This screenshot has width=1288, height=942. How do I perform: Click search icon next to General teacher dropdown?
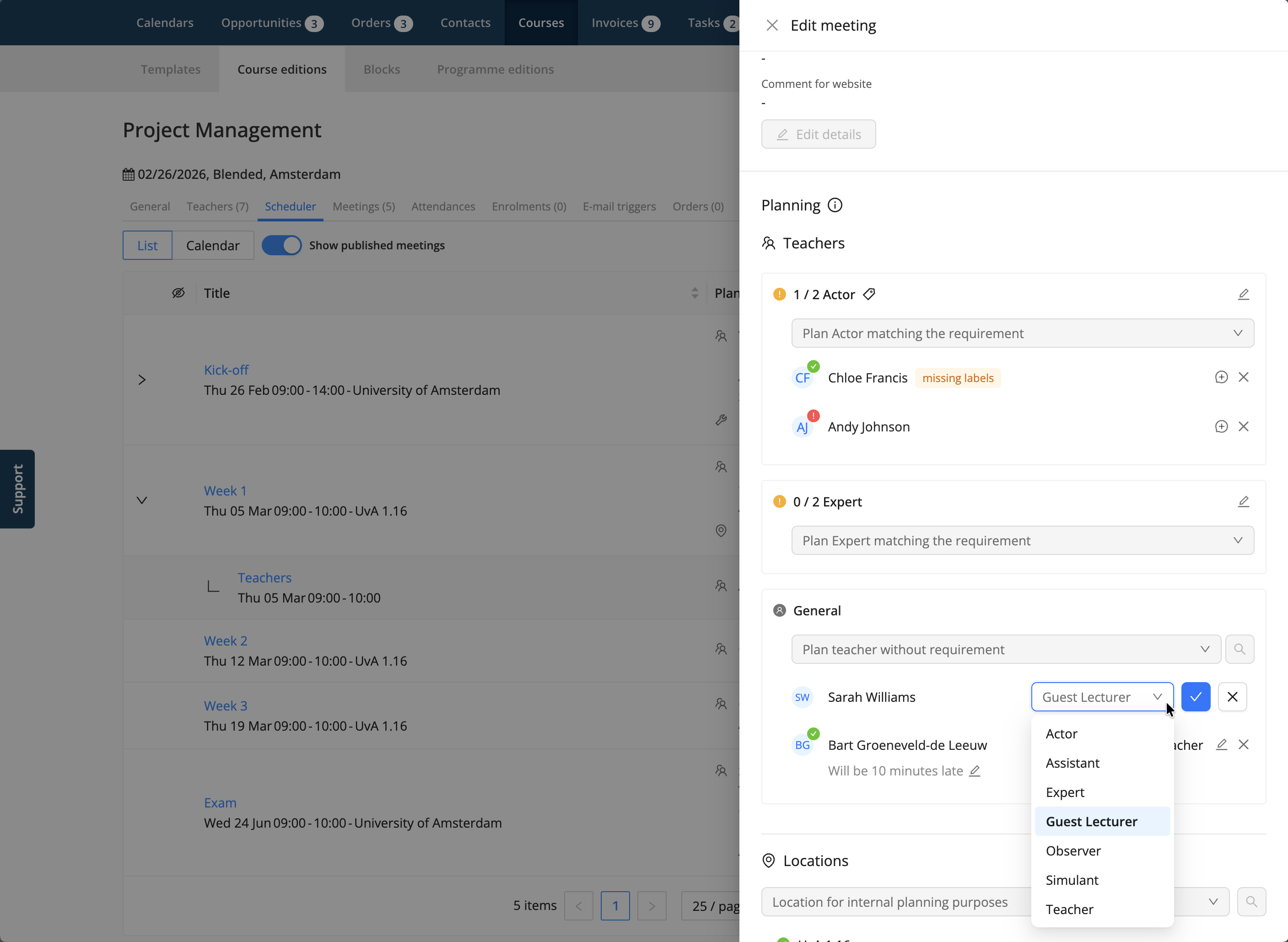click(1239, 650)
